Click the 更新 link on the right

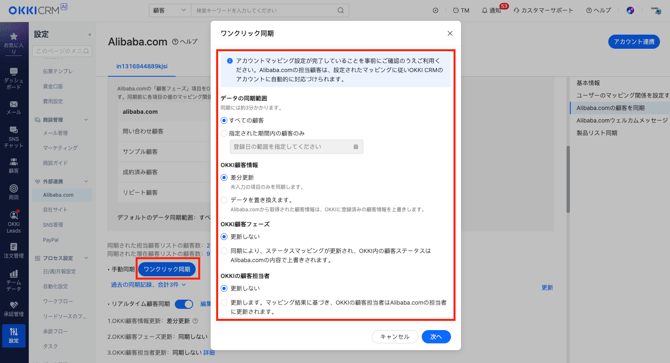(547, 288)
